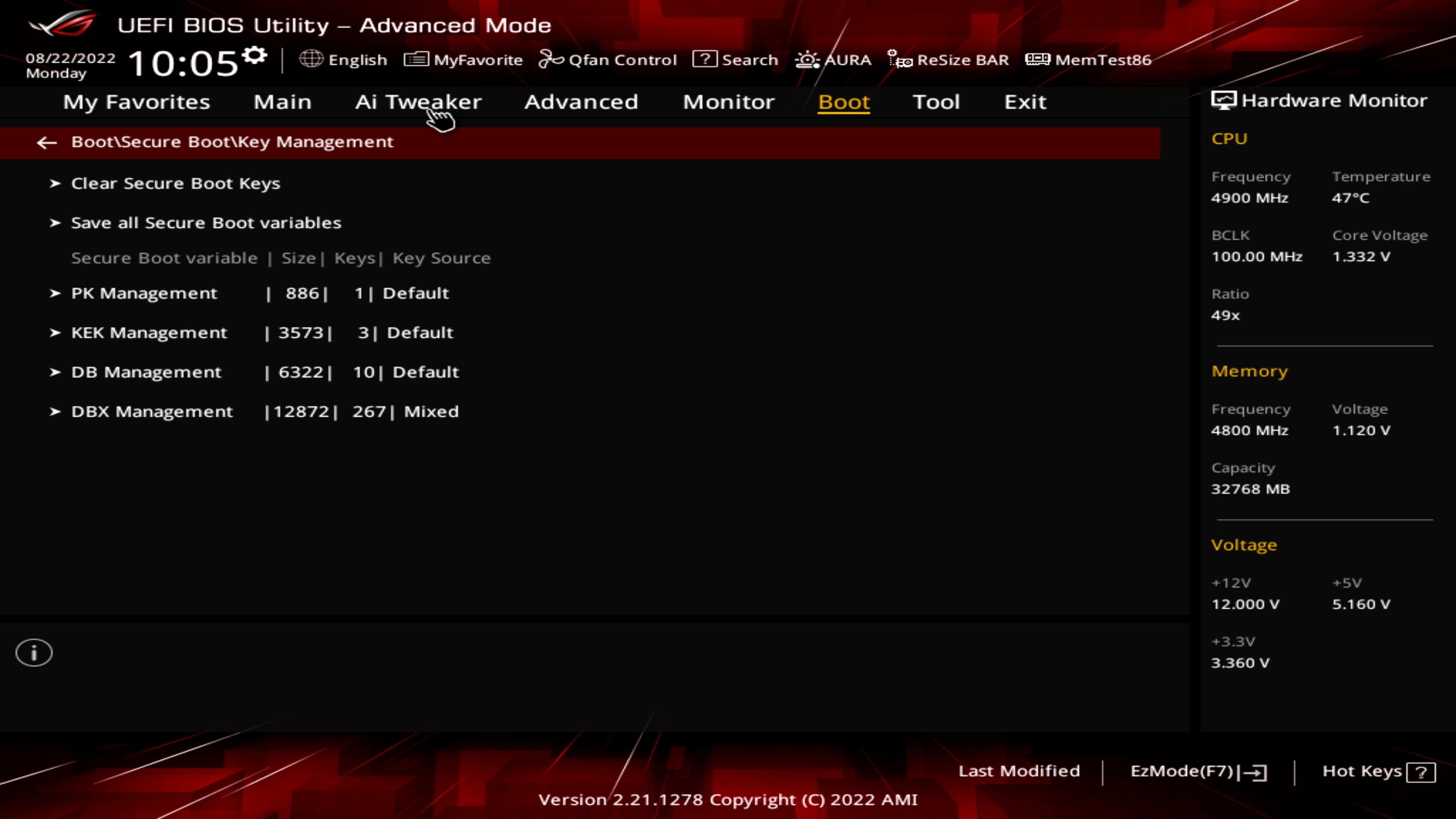Open MyFavorite settings icon
The image size is (1456, 819).
pyautogui.click(x=416, y=59)
